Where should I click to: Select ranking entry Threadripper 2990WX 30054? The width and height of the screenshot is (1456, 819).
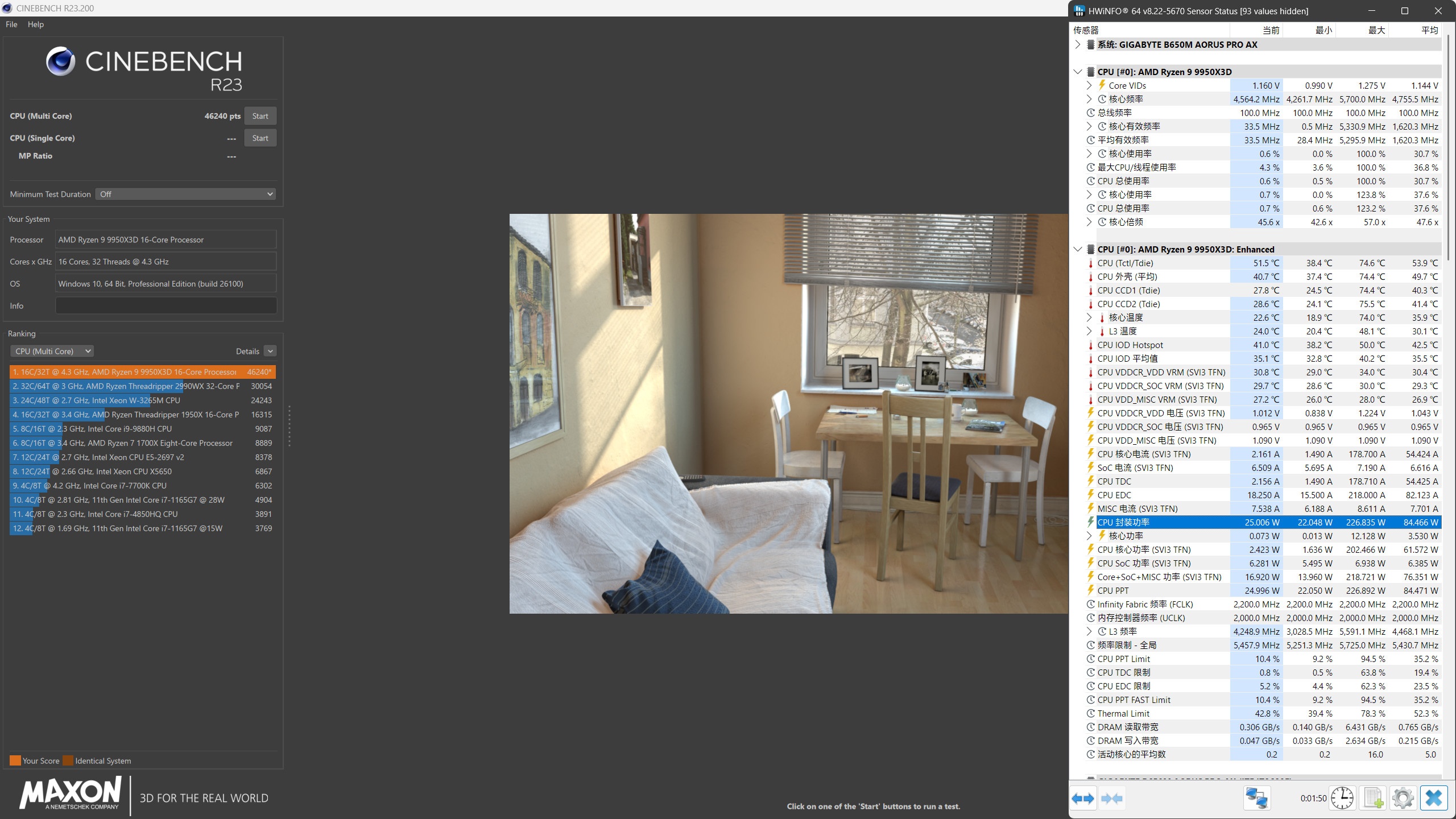pos(143,386)
